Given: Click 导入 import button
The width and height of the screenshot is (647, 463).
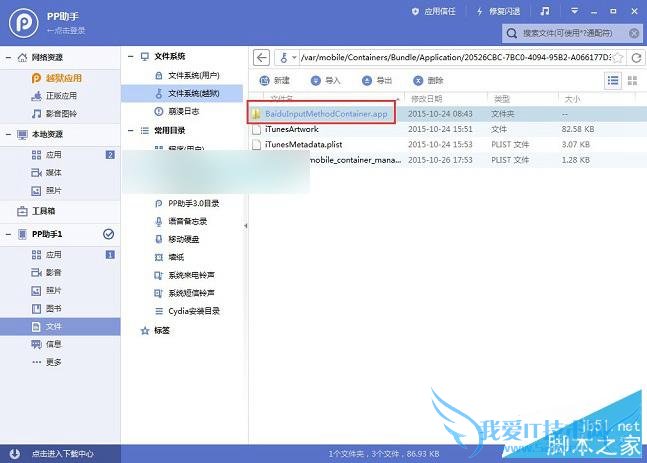Looking at the screenshot, I should (x=326, y=80).
